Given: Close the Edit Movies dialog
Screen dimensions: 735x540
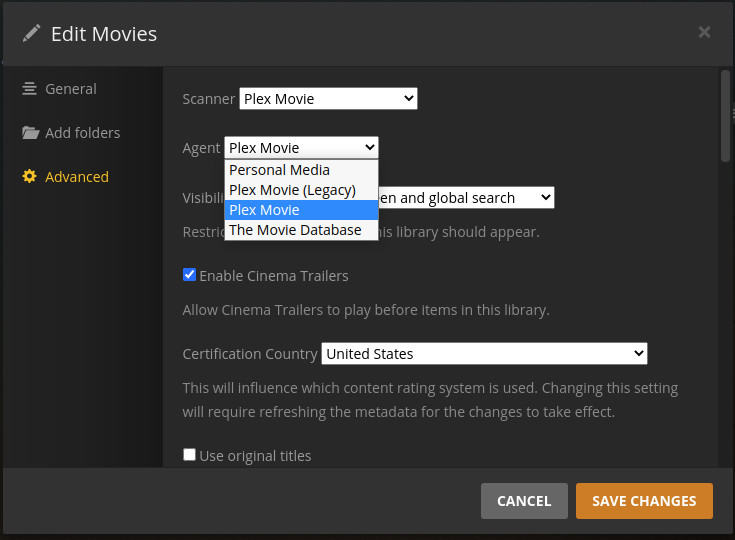Looking at the screenshot, I should click(x=704, y=33).
